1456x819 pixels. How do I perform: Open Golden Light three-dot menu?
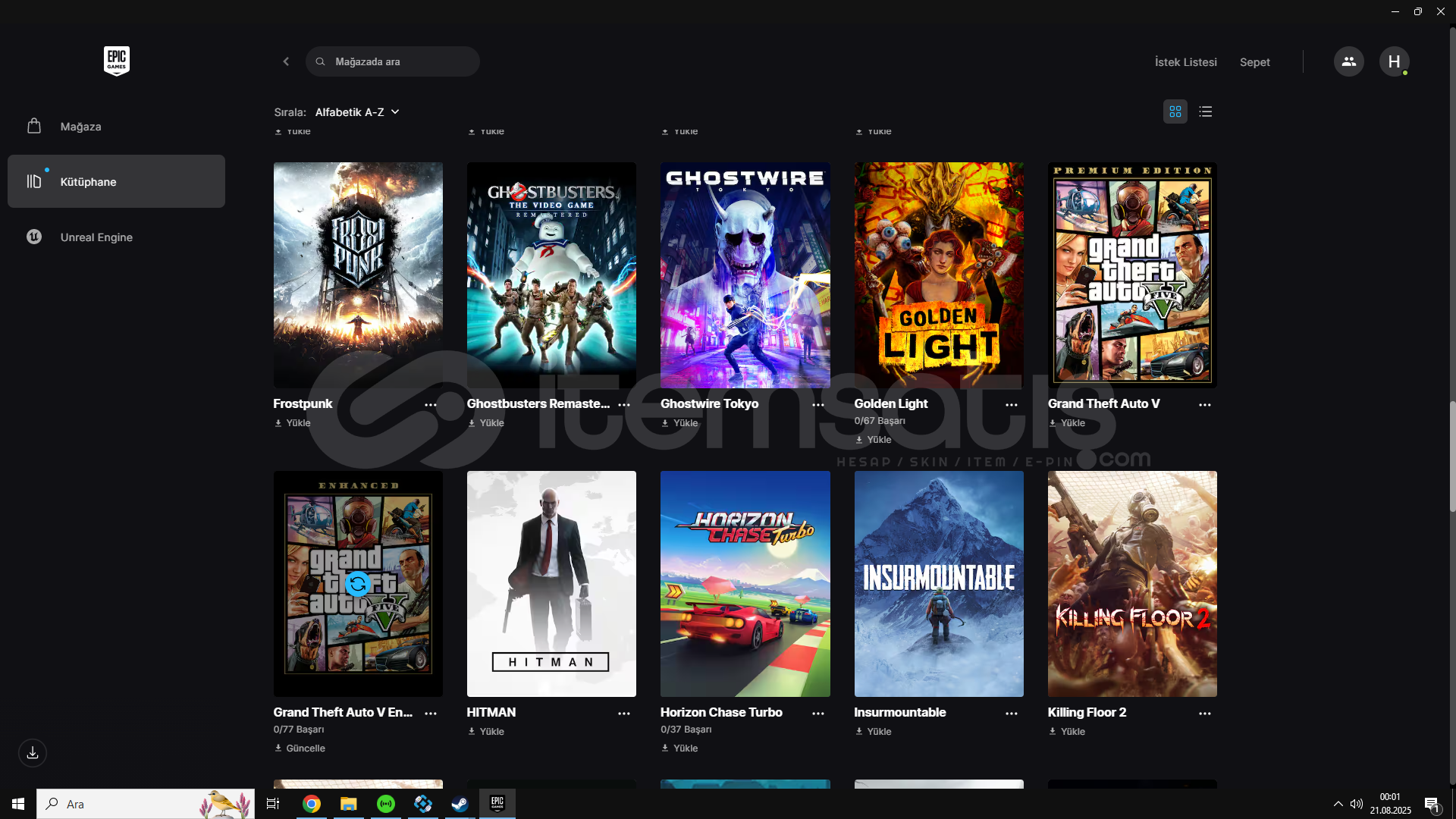pos(1012,405)
